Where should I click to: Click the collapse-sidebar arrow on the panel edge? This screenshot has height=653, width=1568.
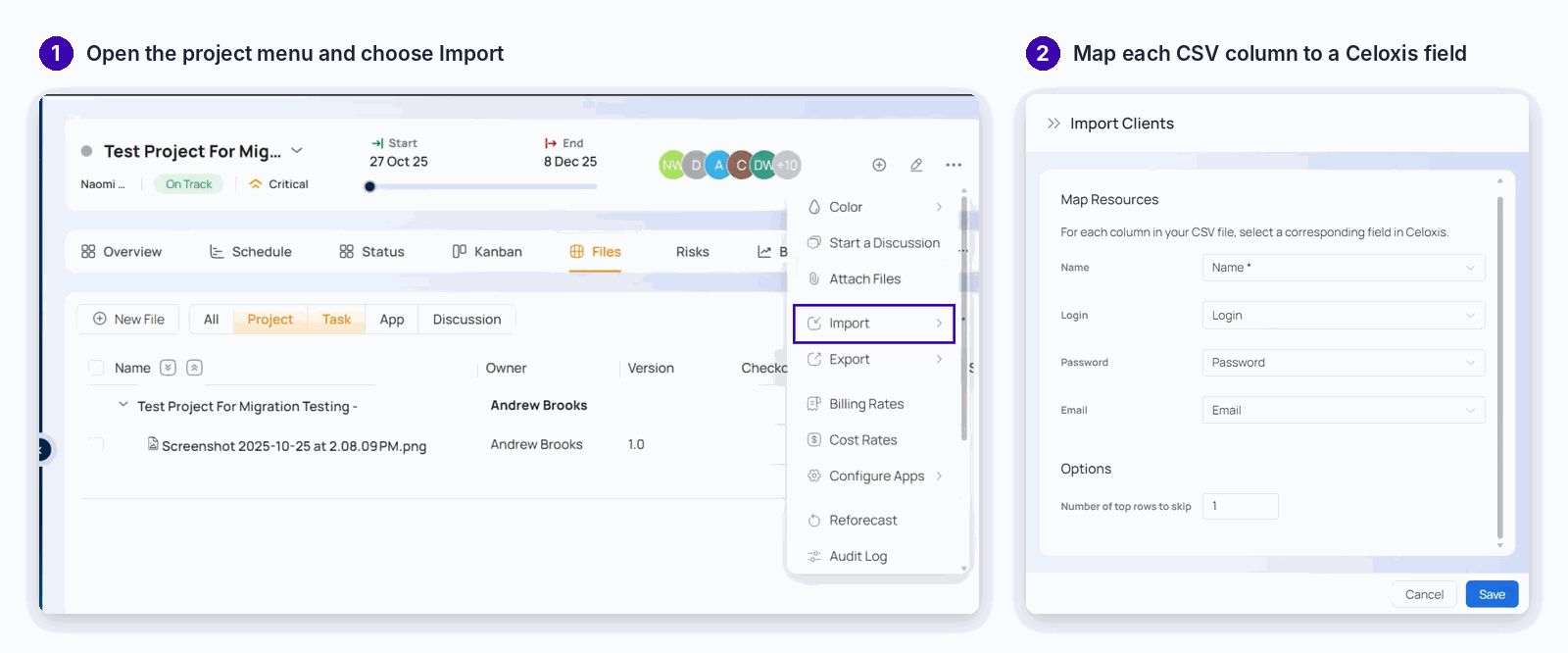(42, 449)
